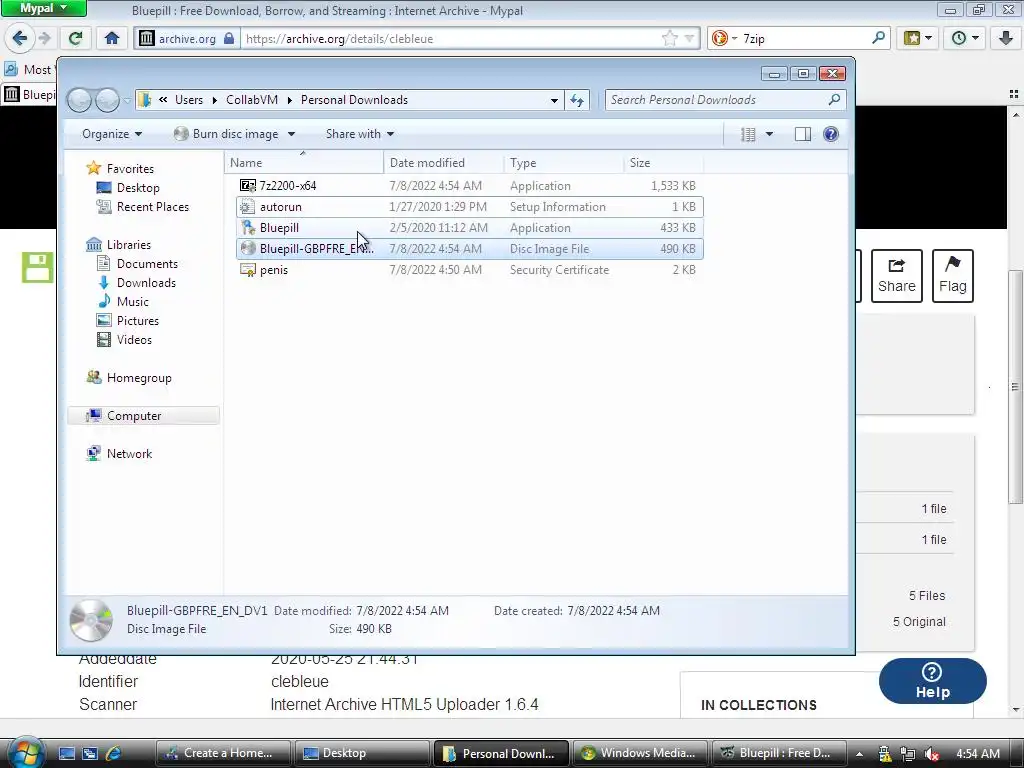Select the Bluepill-GBPFRE disc image file
The image size is (1024, 768).
pos(470,249)
